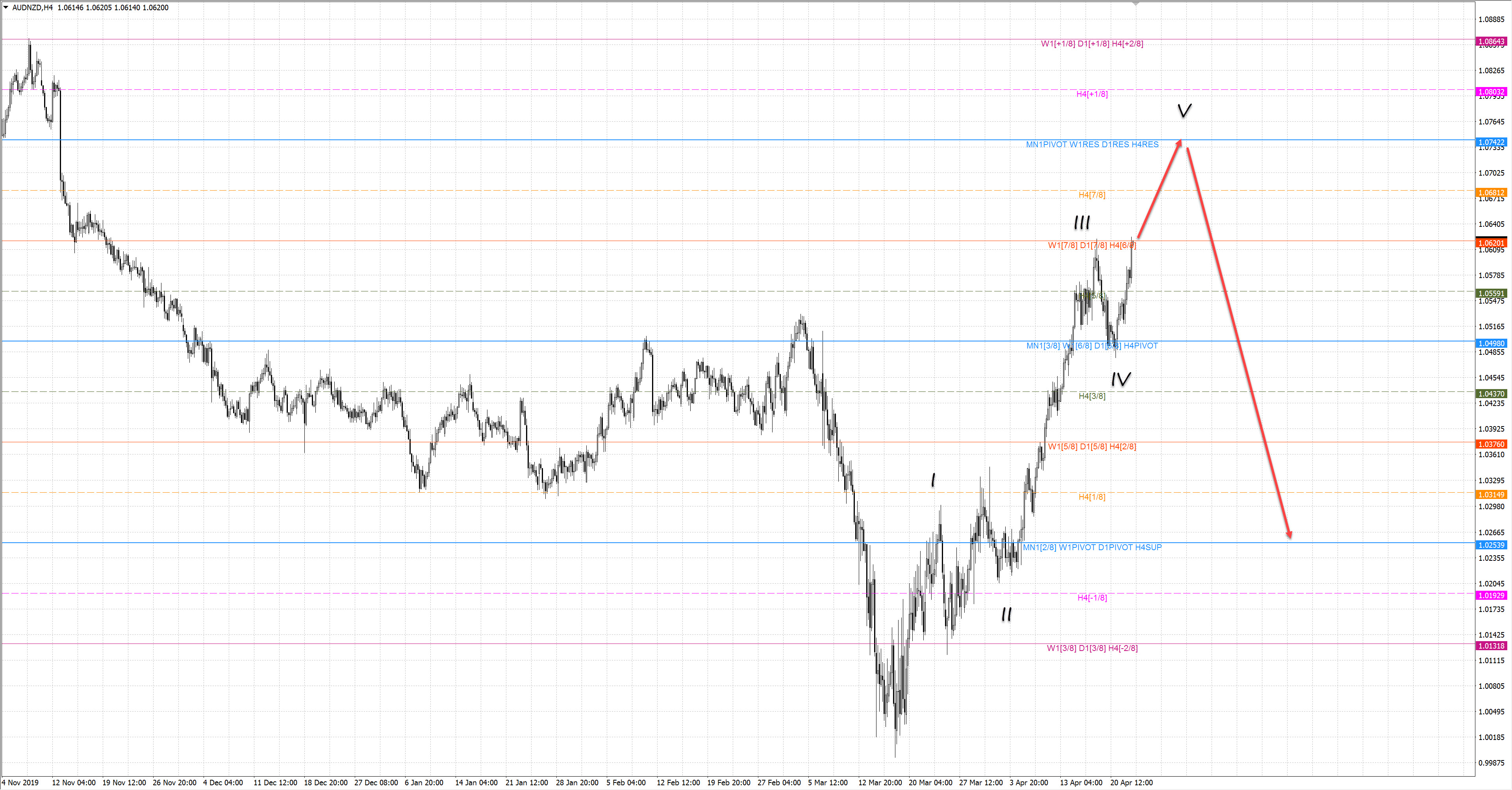
Task: Click the chart shift triangle marker at top
Action: click(x=1136, y=4)
